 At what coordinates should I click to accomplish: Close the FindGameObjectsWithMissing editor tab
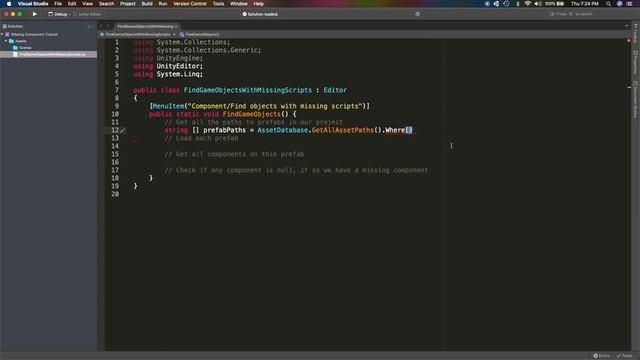(x=176, y=27)
